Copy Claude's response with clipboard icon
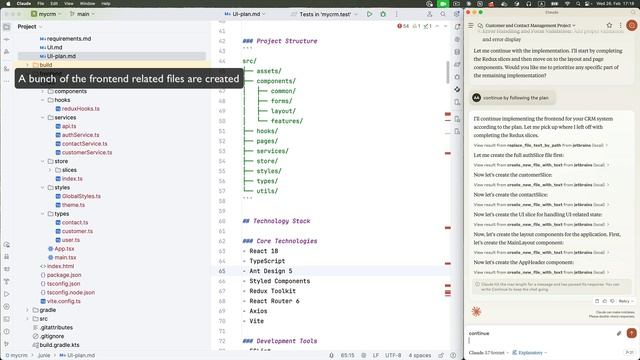640x360 pixels. click(x=597, y=301)
